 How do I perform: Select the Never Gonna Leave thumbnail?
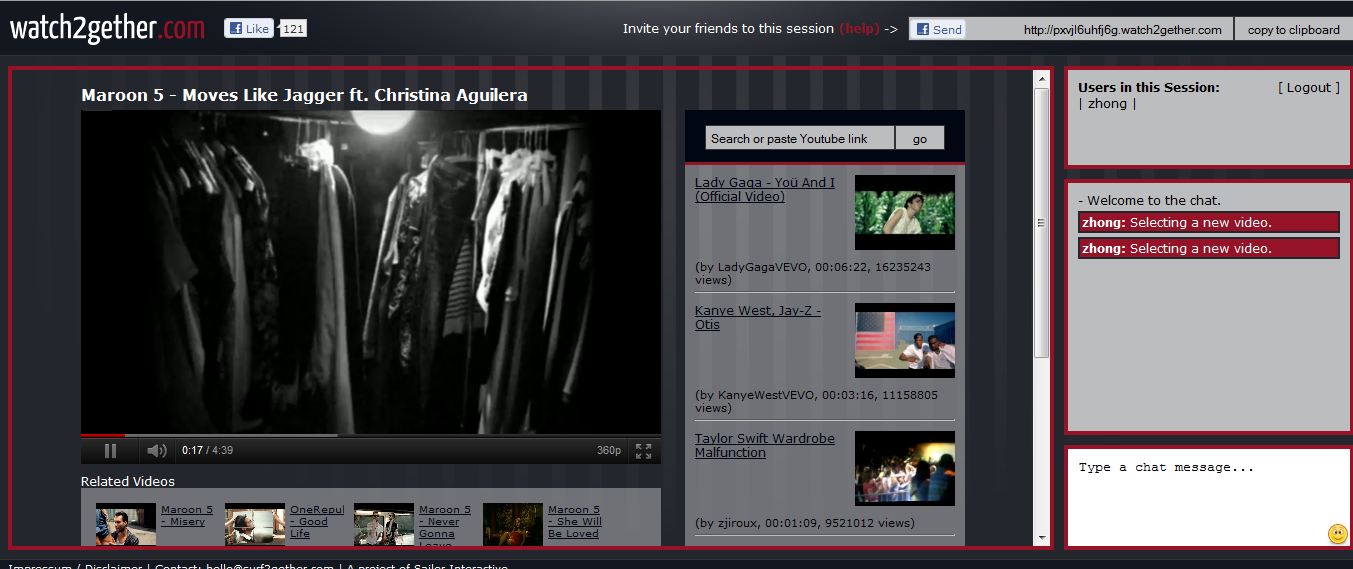[x=384, y=524]
